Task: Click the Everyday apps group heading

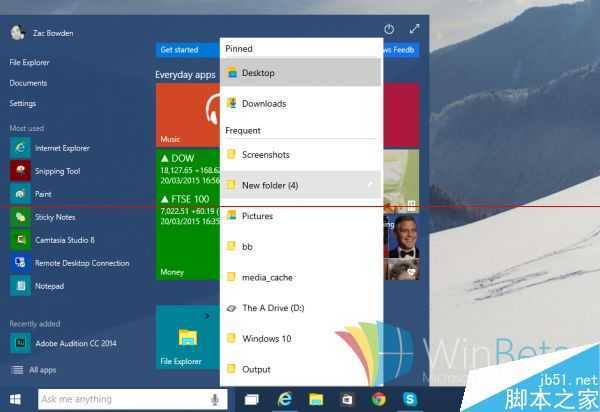Action: [185, 75]
